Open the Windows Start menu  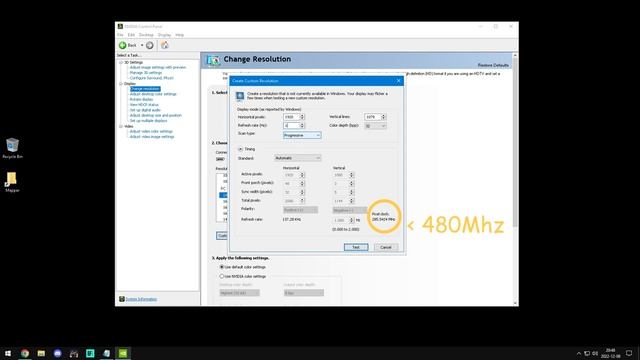(x=8, y=353)
